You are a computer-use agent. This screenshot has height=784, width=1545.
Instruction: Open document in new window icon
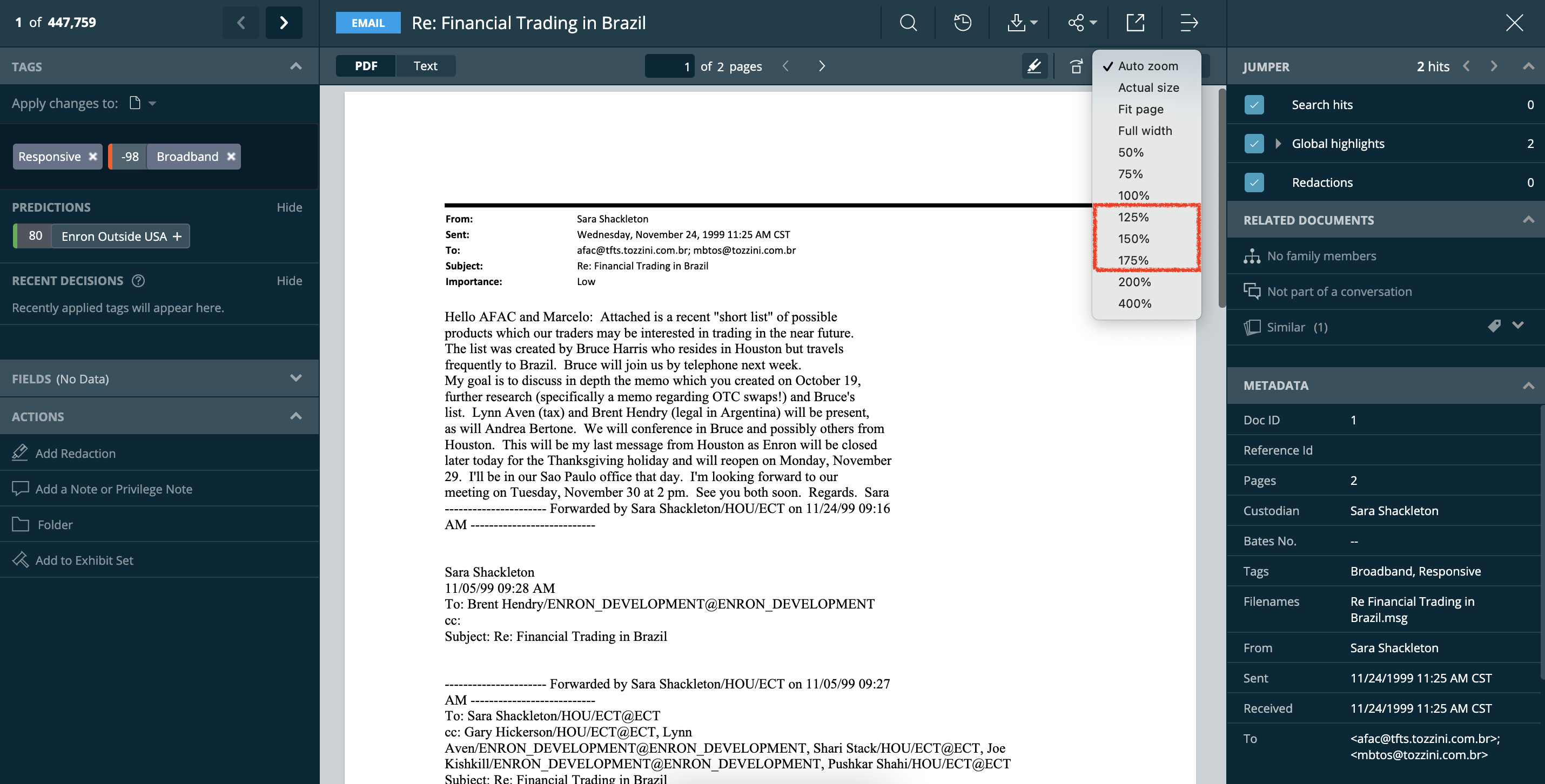click(x=1135, y=23)
